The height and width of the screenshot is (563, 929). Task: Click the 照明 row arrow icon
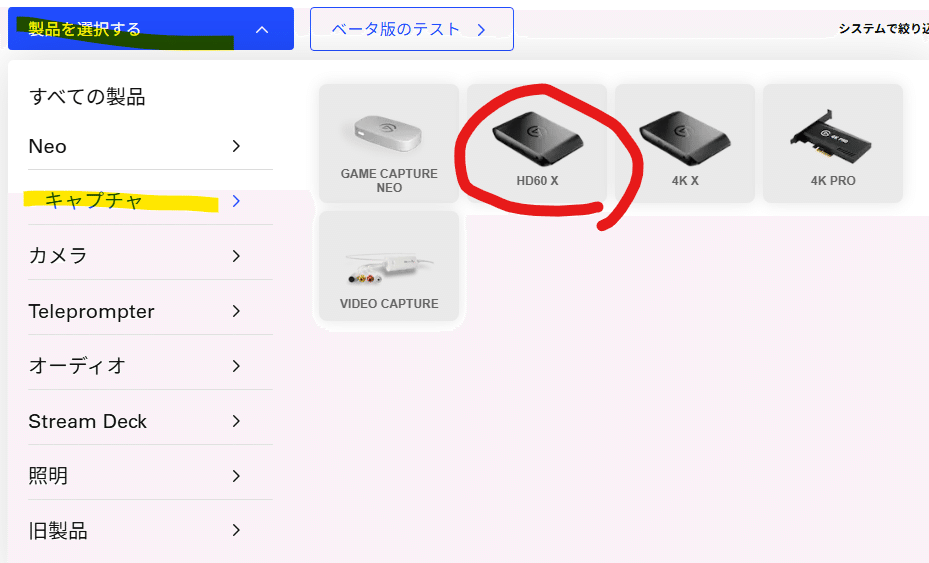click(x=236, y=476)
